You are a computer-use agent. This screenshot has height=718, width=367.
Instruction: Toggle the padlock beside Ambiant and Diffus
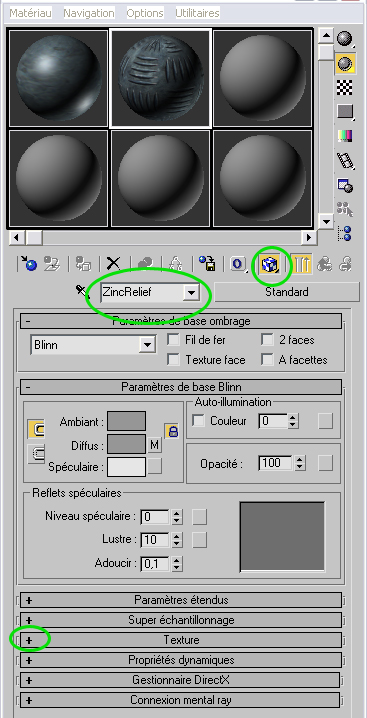tap(172, 432)
